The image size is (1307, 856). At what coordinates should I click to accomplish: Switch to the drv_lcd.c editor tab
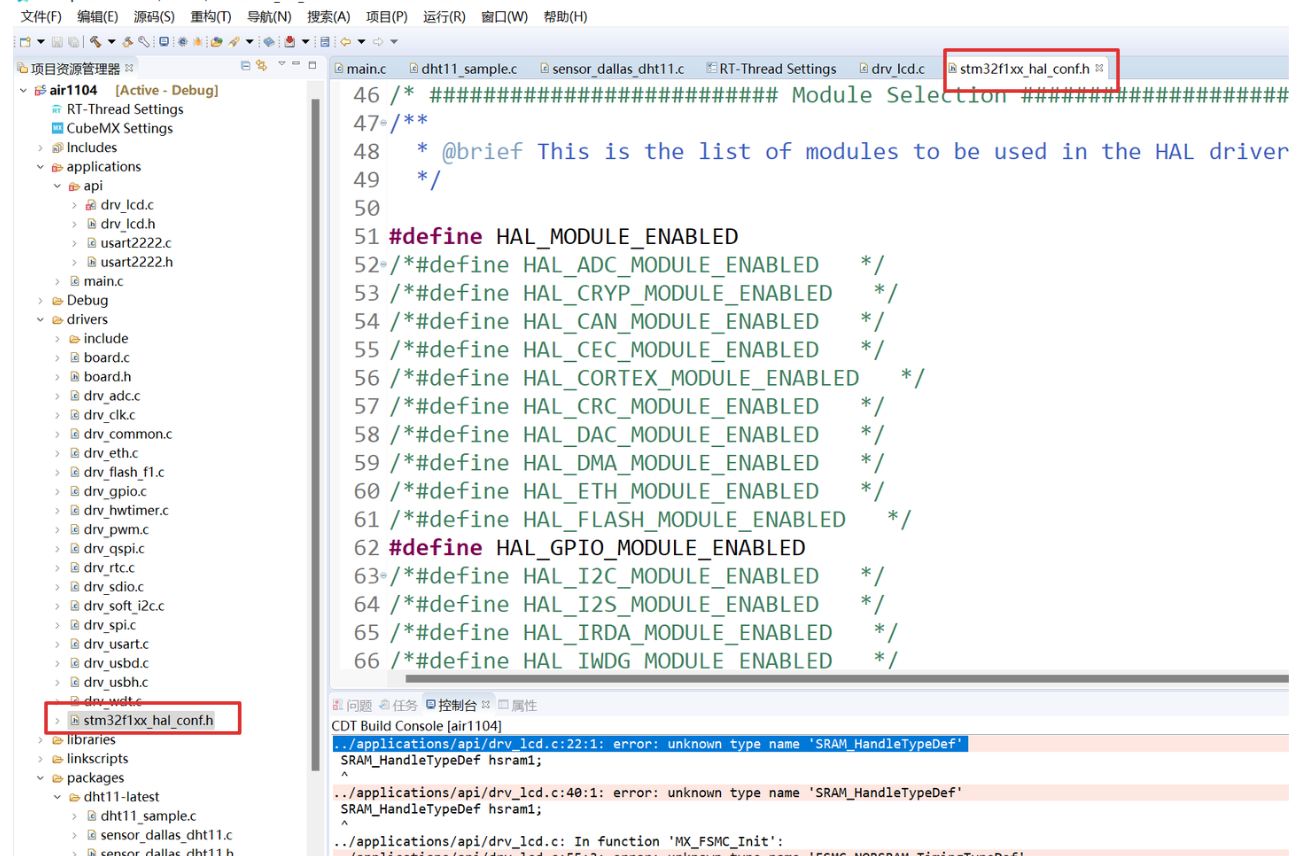pyautogui.click(x=891, y=69)
